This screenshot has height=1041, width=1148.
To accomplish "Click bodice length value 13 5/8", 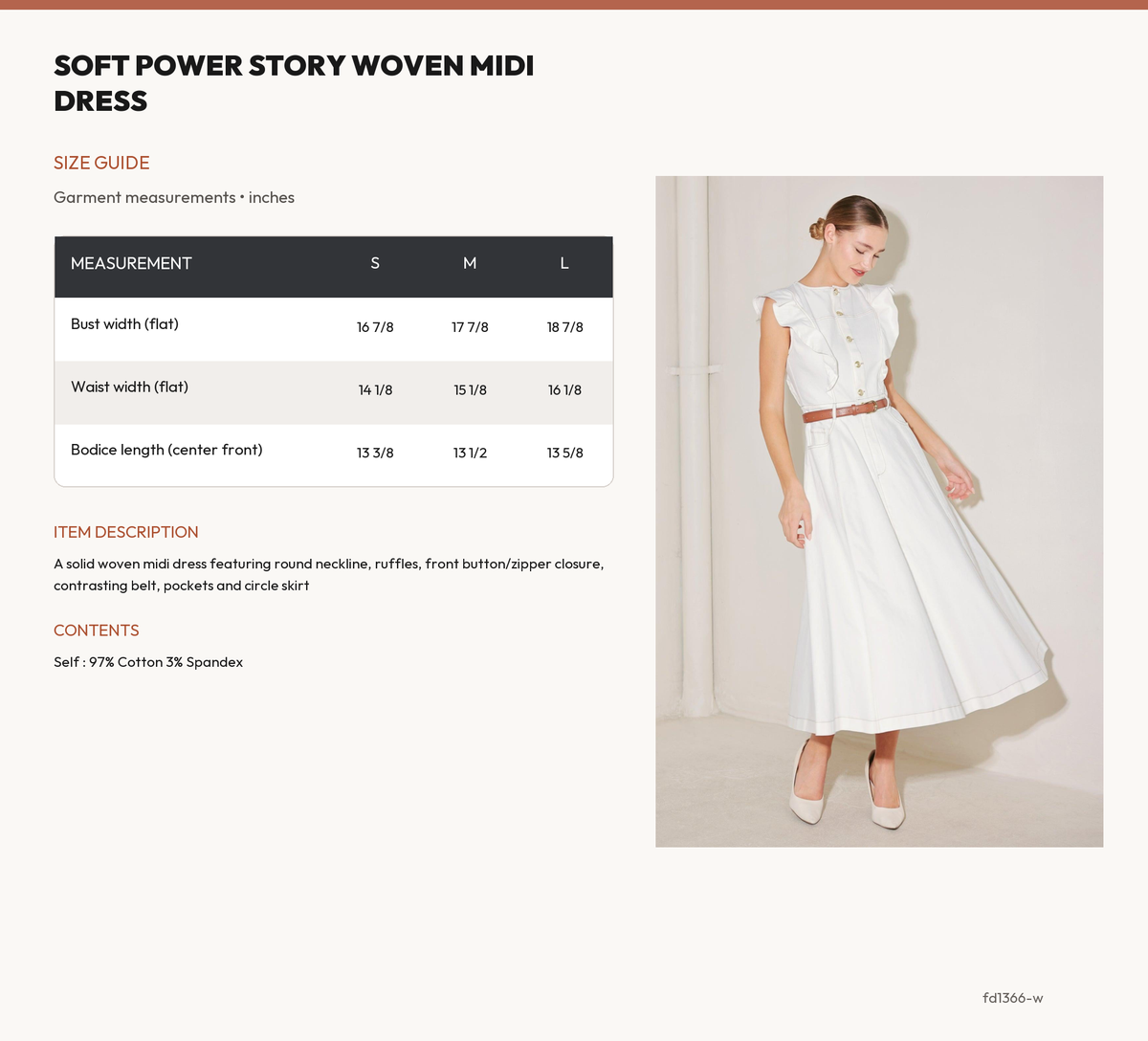I will click(x=564, y=453).
